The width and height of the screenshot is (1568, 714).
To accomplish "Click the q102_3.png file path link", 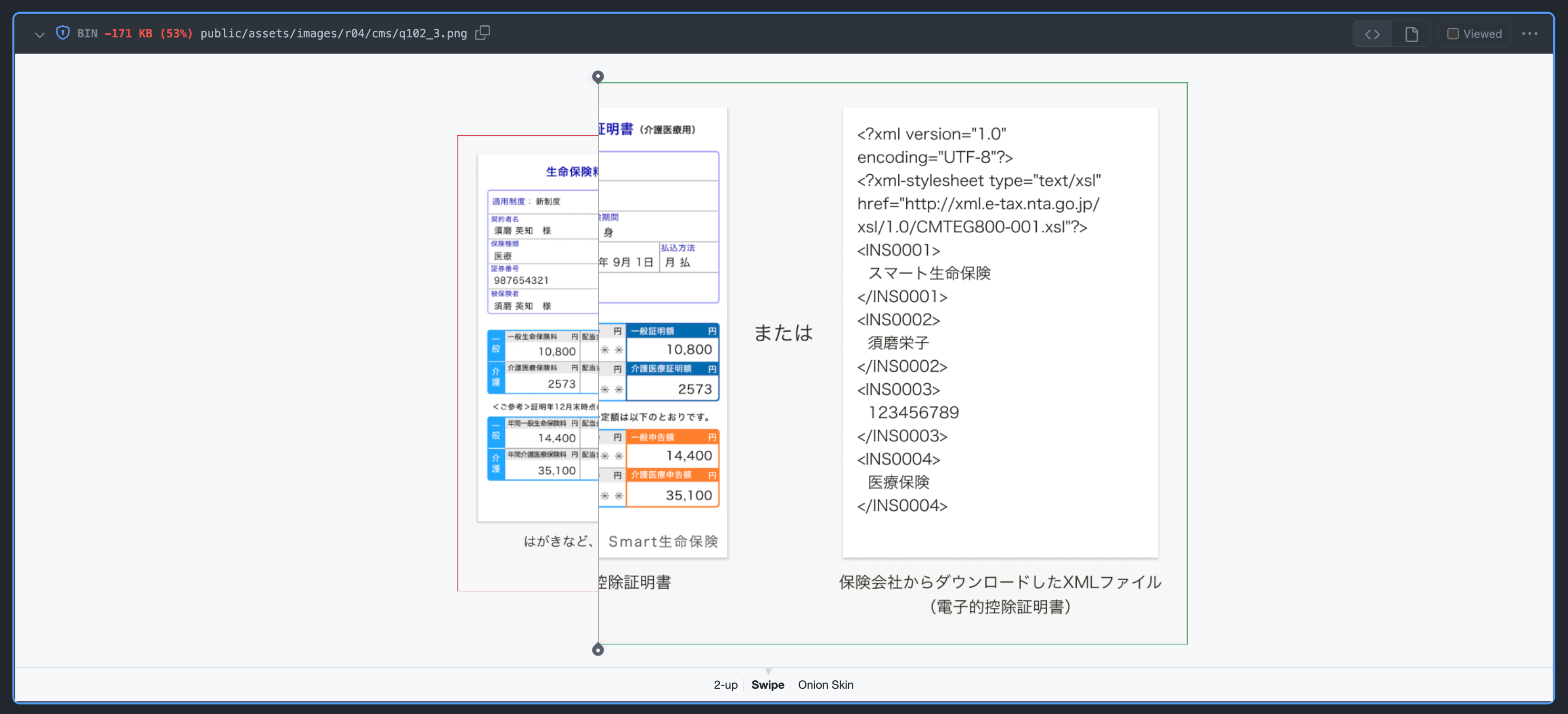I will [334, 34].
